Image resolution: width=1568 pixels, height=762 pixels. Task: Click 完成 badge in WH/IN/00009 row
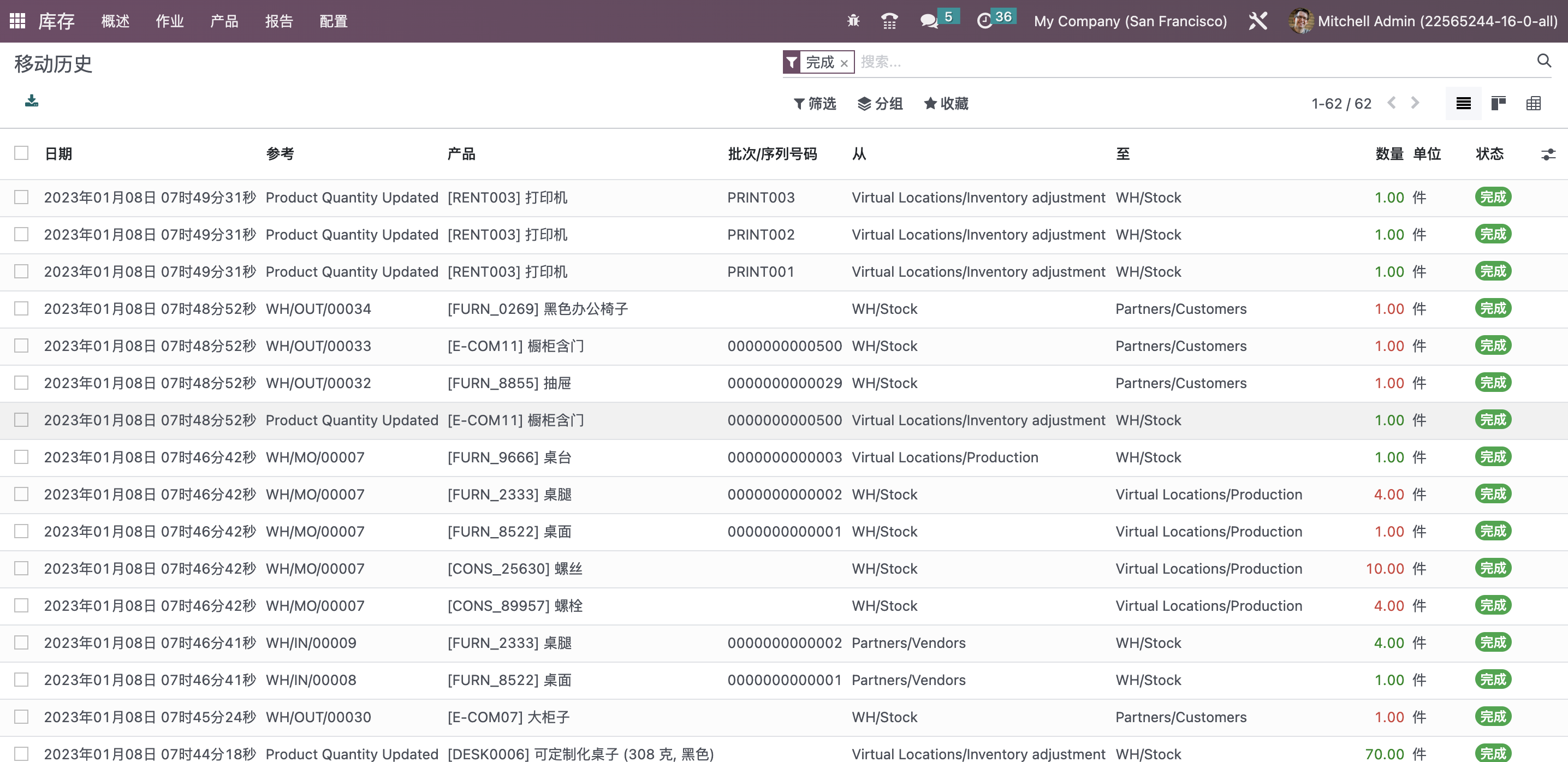[x=1493, y=642]
